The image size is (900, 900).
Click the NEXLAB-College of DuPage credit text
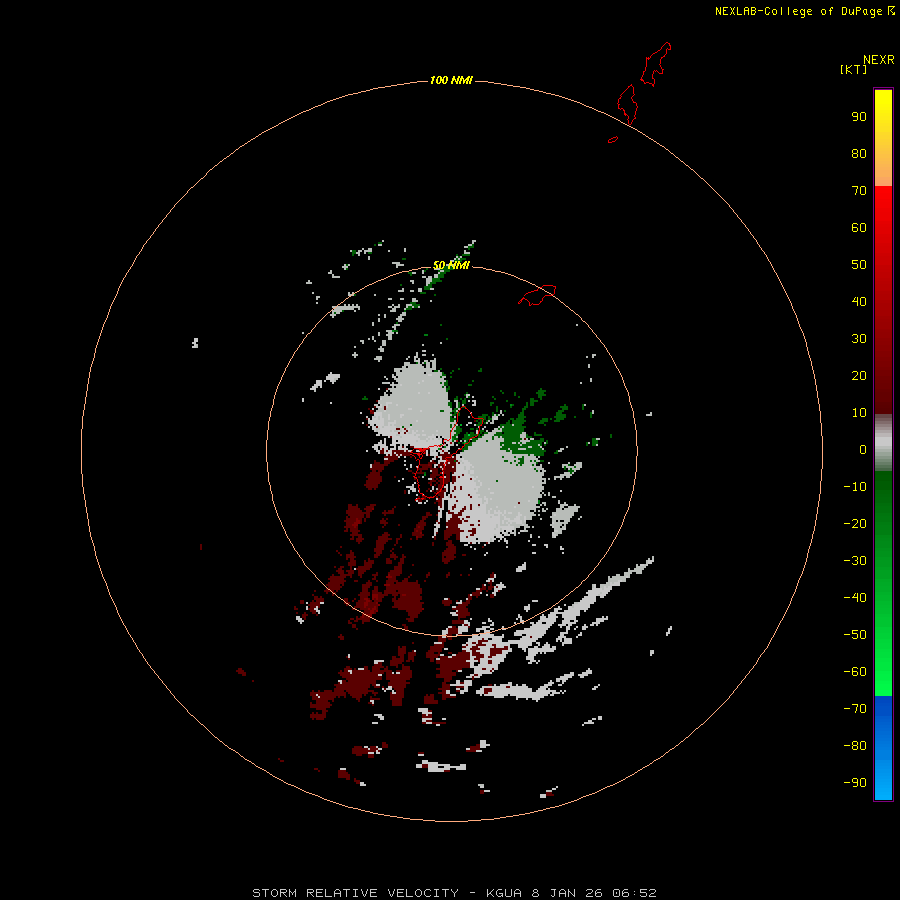[x=804, y=11]
